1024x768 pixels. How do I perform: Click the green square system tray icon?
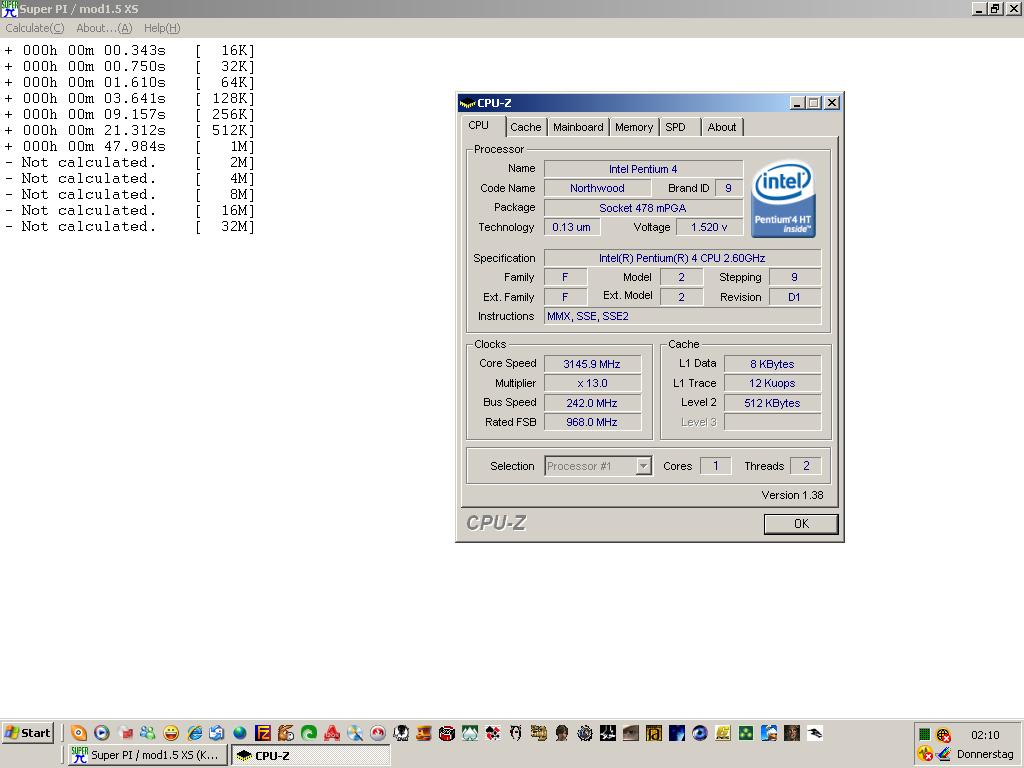point(924,735)
